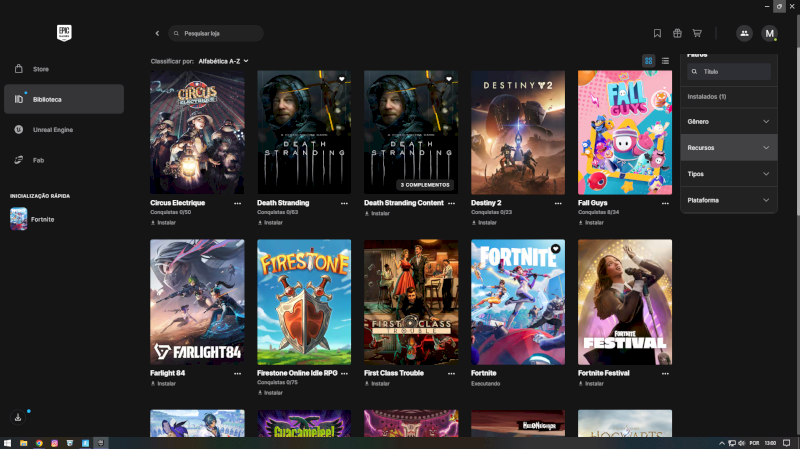This screenshot has width=800, height=449.
Task: Open options menu for Farlight 84
Action: (x=237, y=373)
